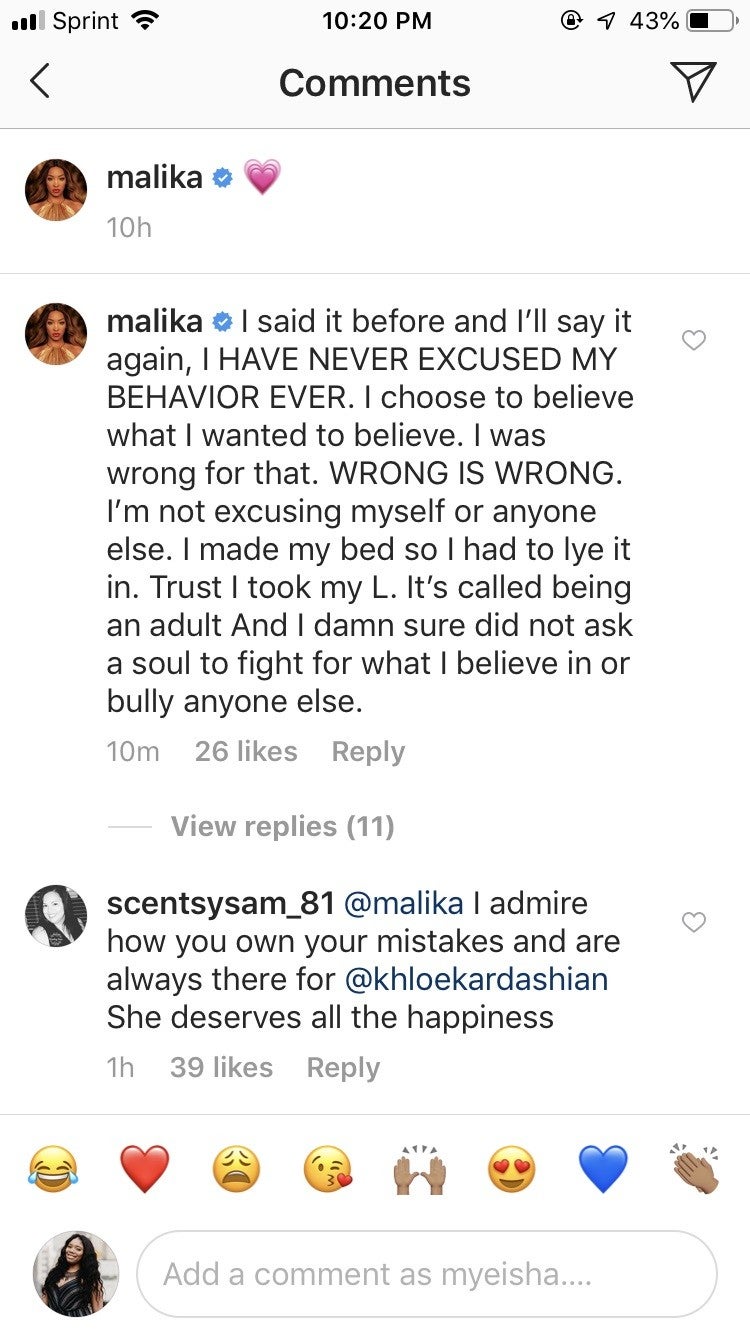The height and width of the screenshot is (1334, 750).
Task: Tap the back arrow icon
Action: pos(40,82)
